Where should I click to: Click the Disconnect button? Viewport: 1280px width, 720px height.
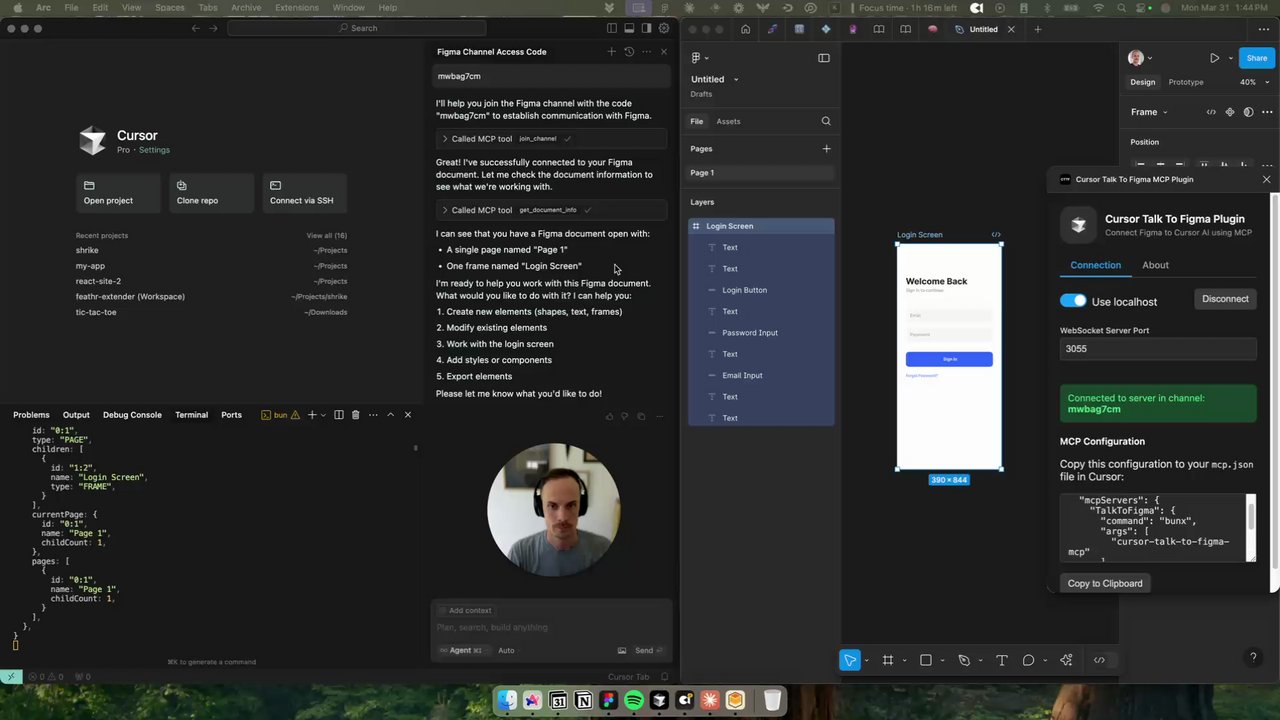pos(1225,299)
